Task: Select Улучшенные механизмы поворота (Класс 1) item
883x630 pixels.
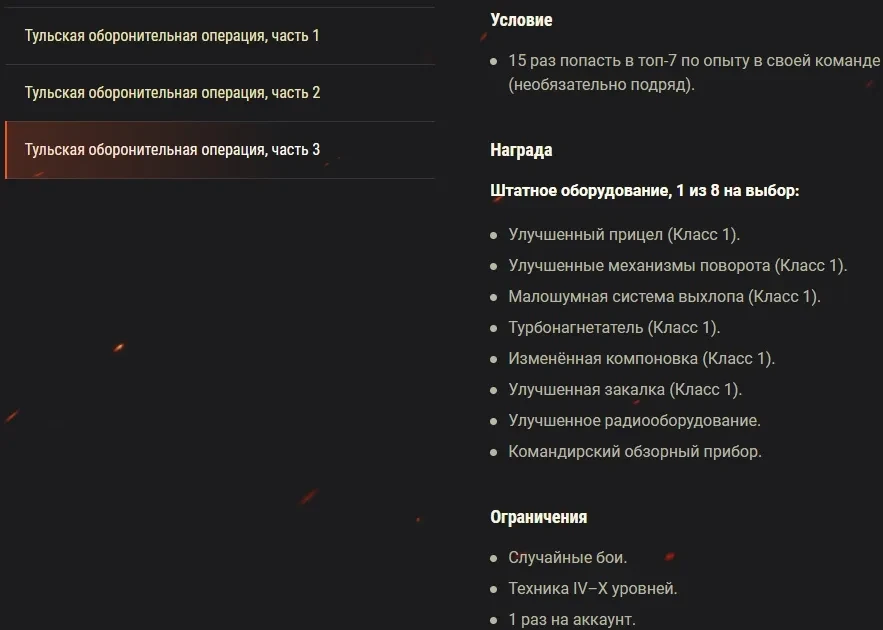Action: 677,266
